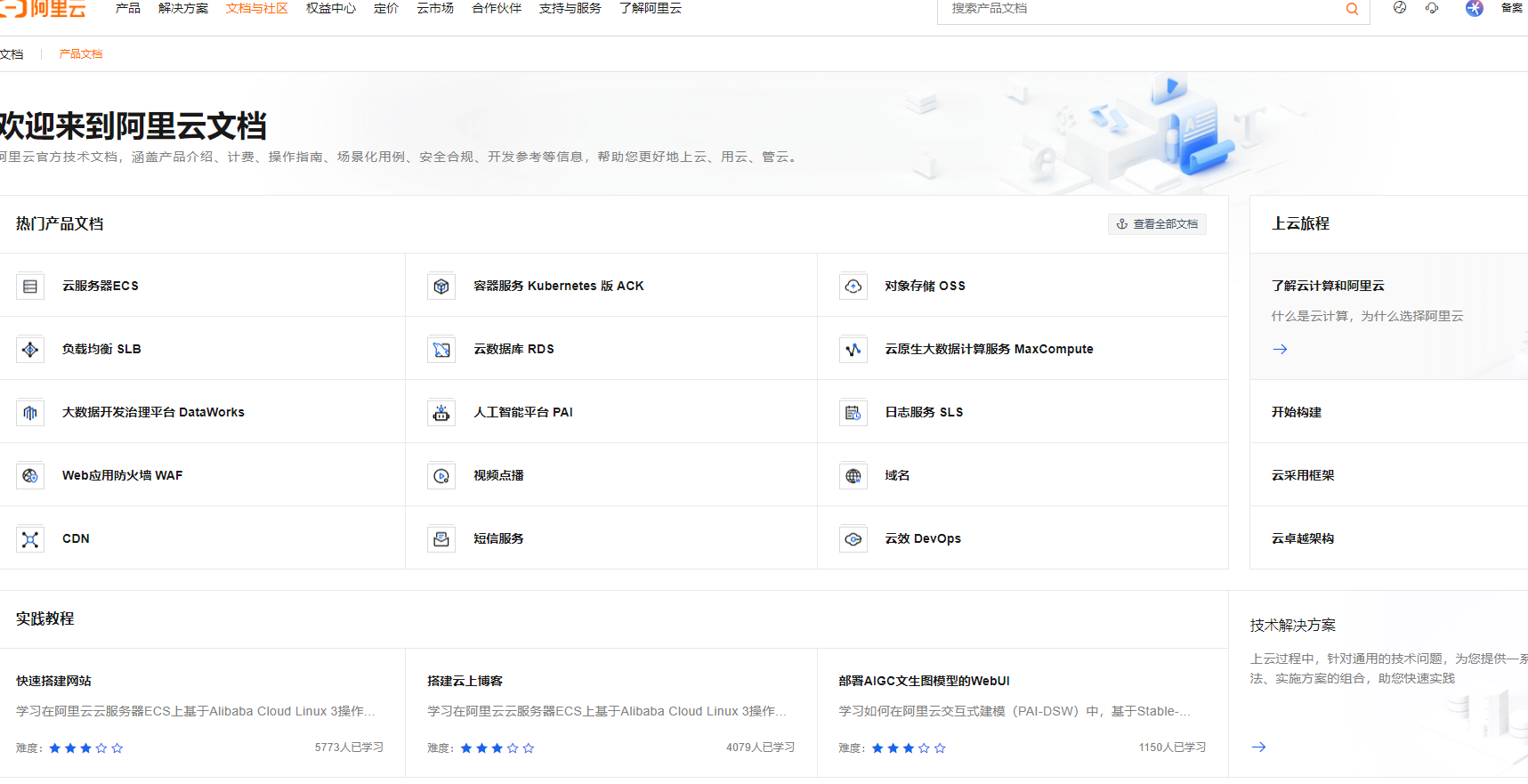Click the 热门产品文档 heading

coord(60,223)
